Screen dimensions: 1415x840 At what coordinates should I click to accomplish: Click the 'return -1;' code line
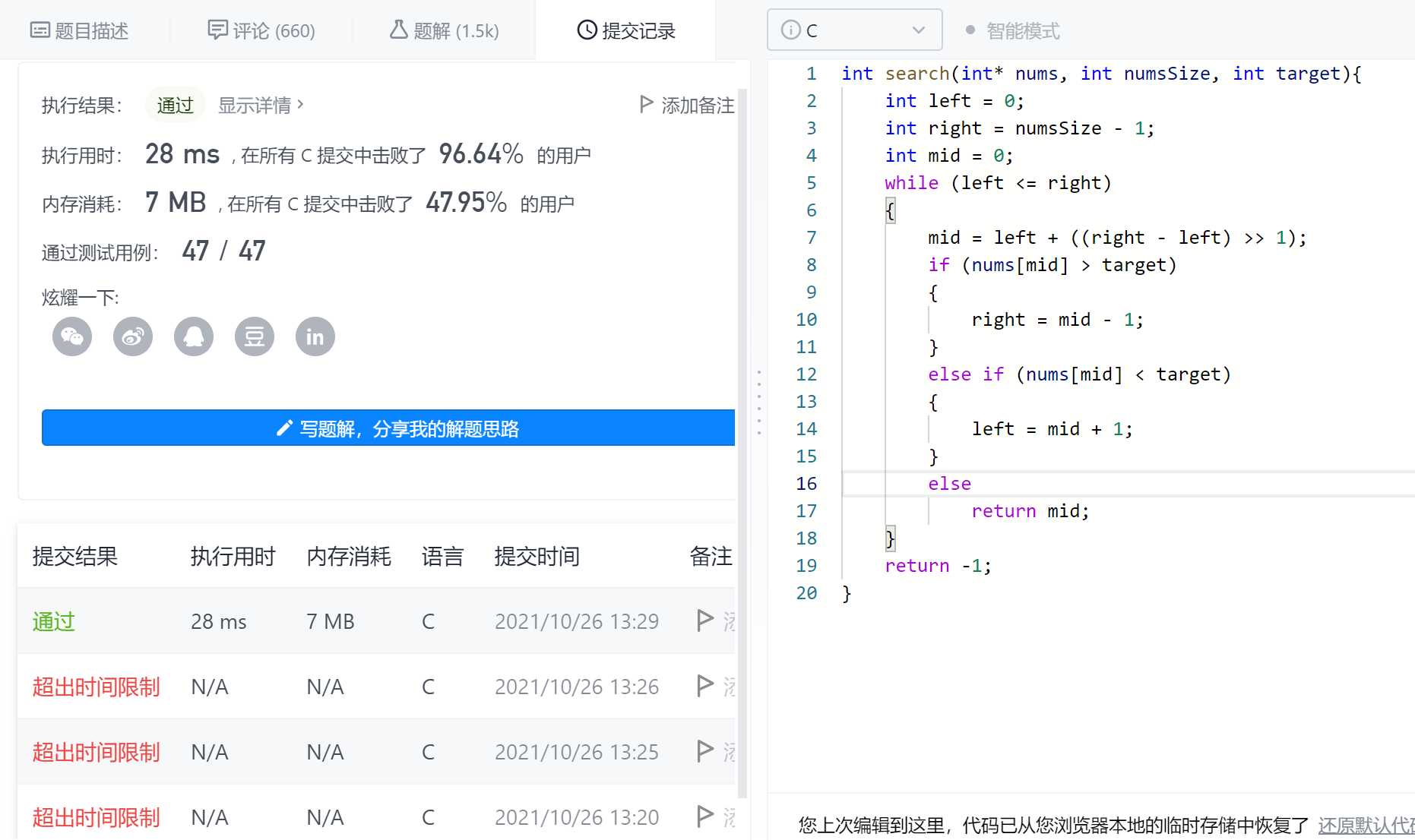pos(939,566)
